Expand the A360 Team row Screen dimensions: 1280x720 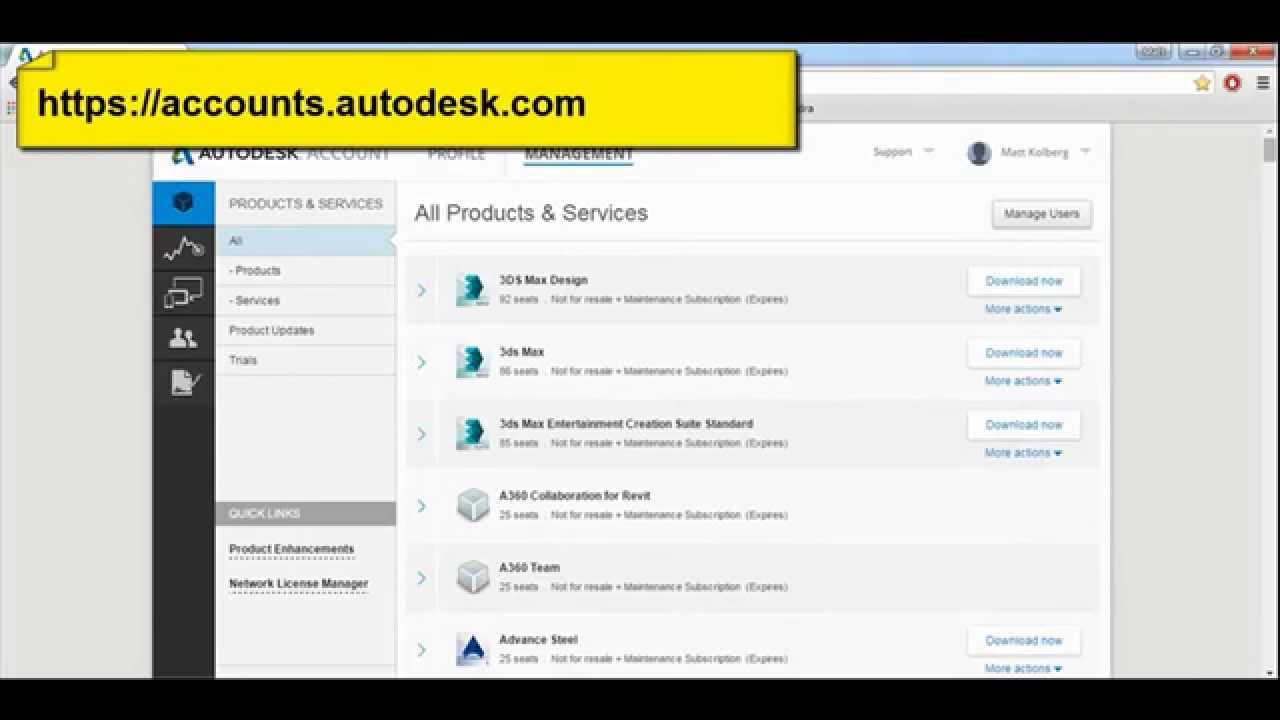point(422,578)
